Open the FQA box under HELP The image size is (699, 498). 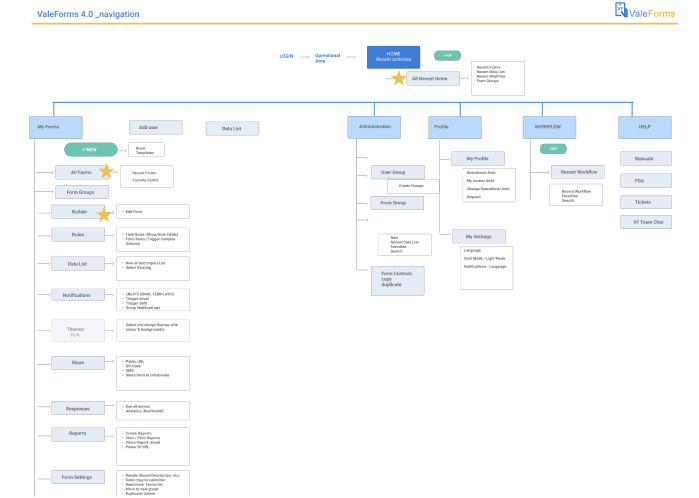(x=646, y=181)
